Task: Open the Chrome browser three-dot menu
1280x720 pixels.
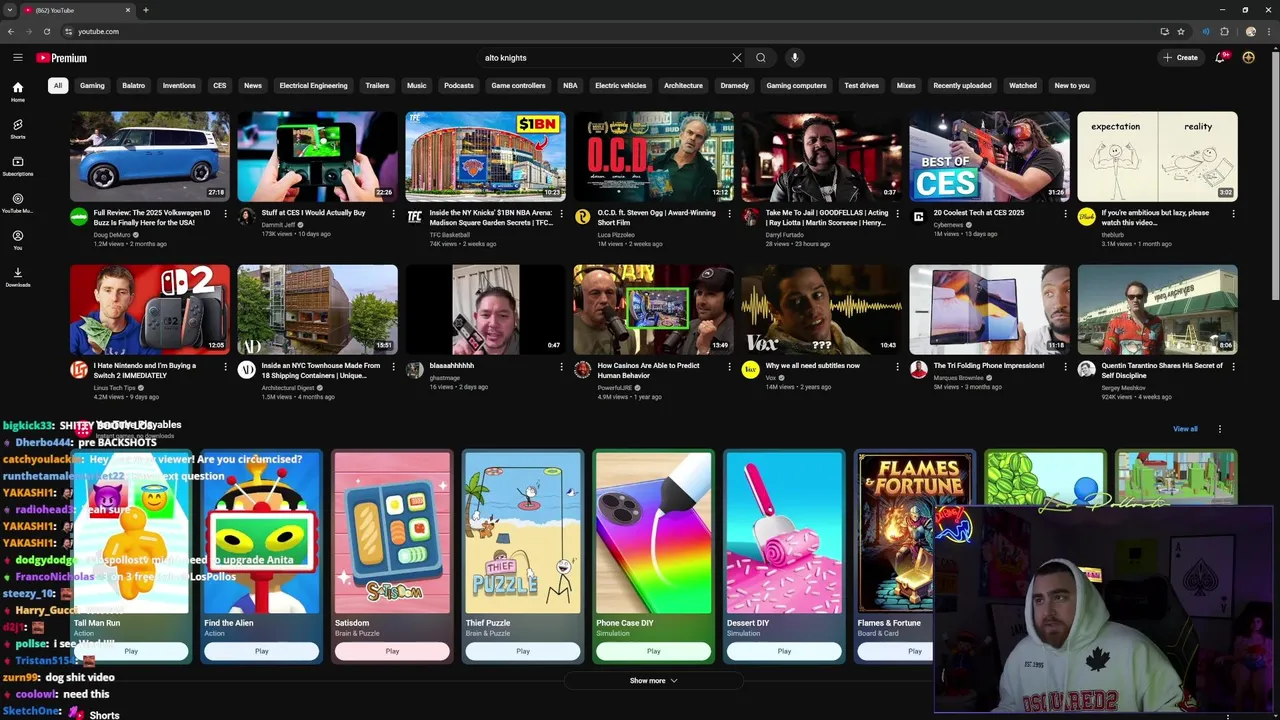Action: 1268,31
